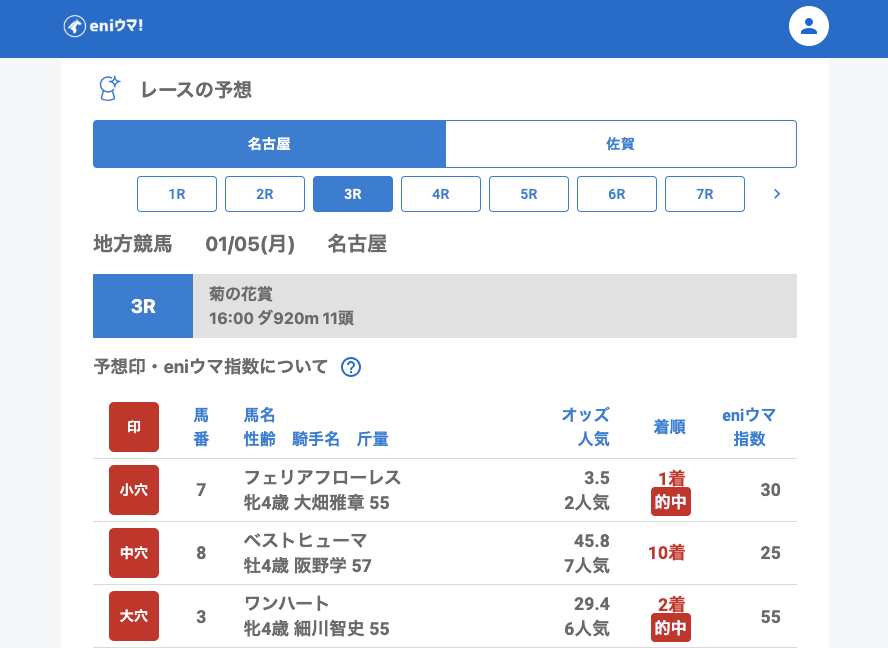Click the 中穴 mark badge
Viewport: 888px width, 648px height.
[x=134, y=553]
